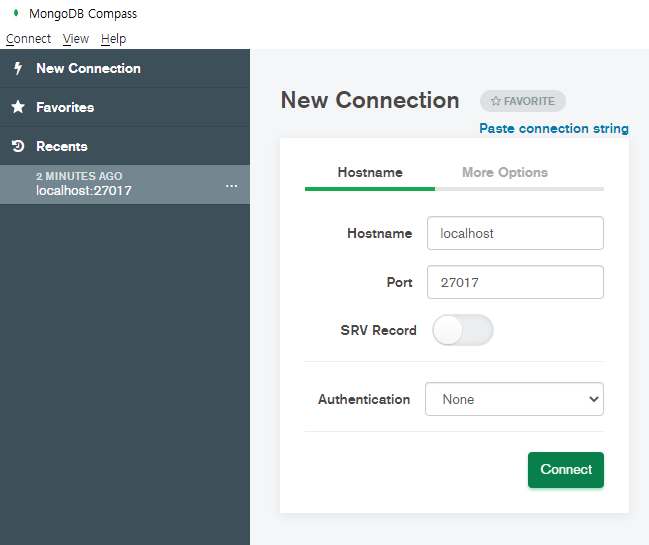Switch to the More Options tab
This screenshot has width=649, height=545.
coord(505,173)
